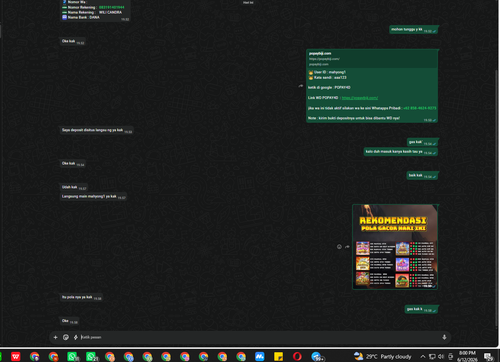This screenshot has height=362, width=500.
Task: Select the 'baik kak' outgoing message
Action: 422,175
